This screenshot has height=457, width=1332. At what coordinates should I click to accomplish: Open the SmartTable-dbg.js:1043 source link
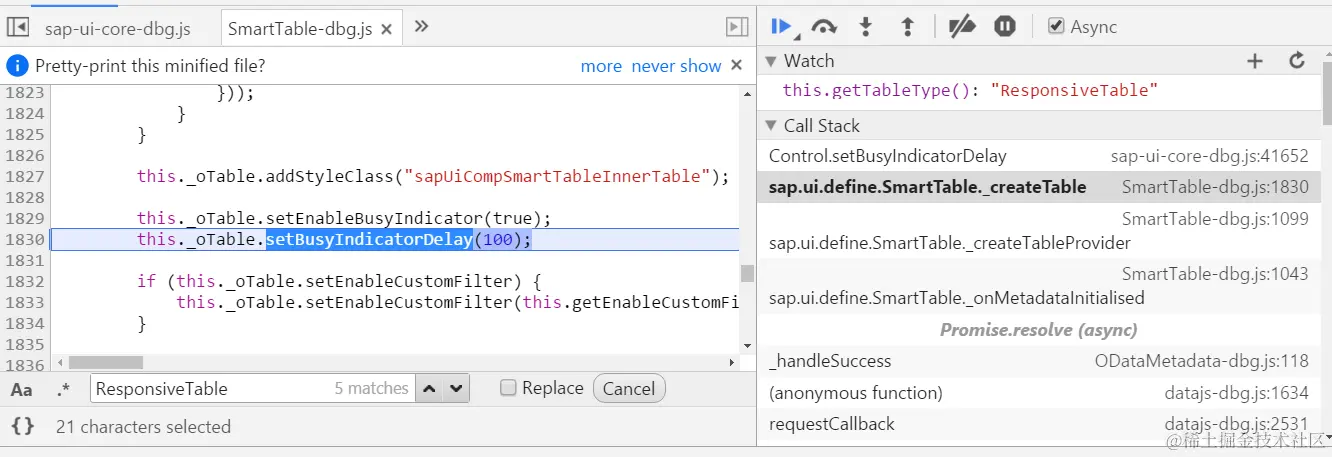1215,274
